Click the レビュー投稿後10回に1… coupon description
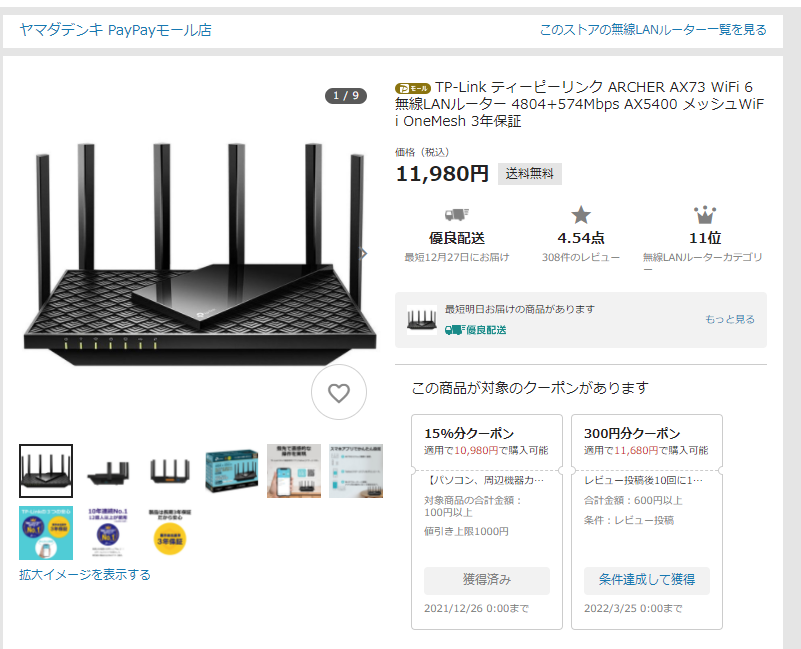The width and height of the screenshot is (801, 649). tap(644, 480)
